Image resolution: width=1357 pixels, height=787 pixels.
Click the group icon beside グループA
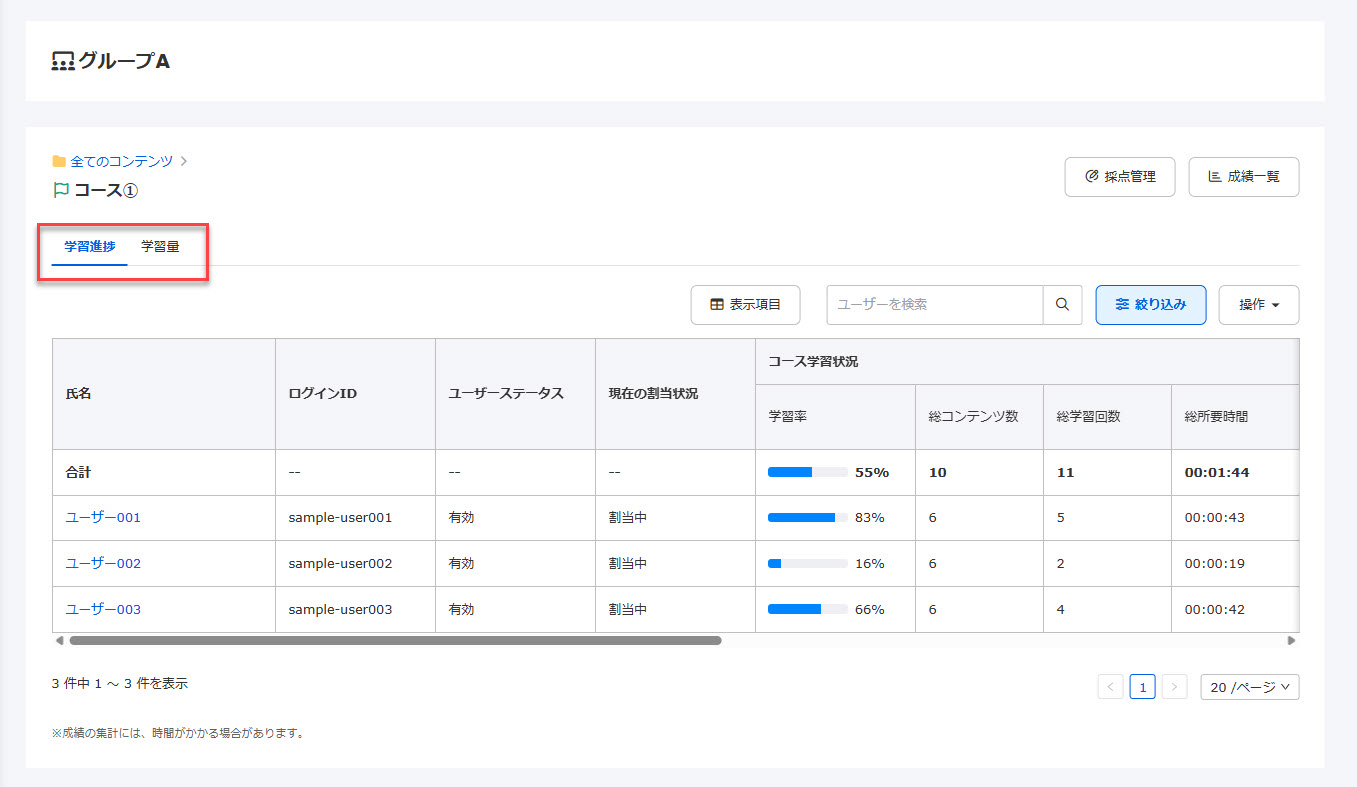(63, 61)
